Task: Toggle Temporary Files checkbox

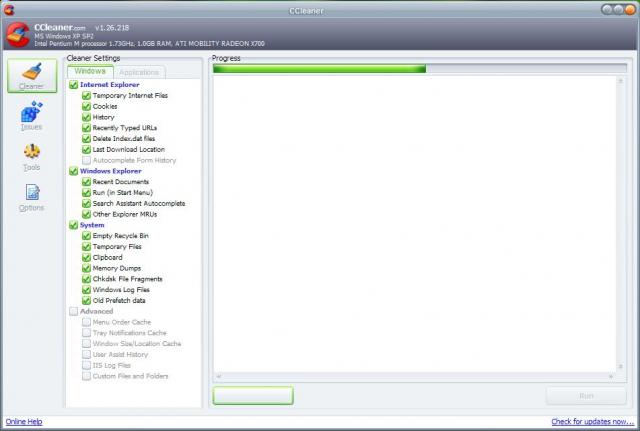Action: pyautogui.click(x=86, y=247)
